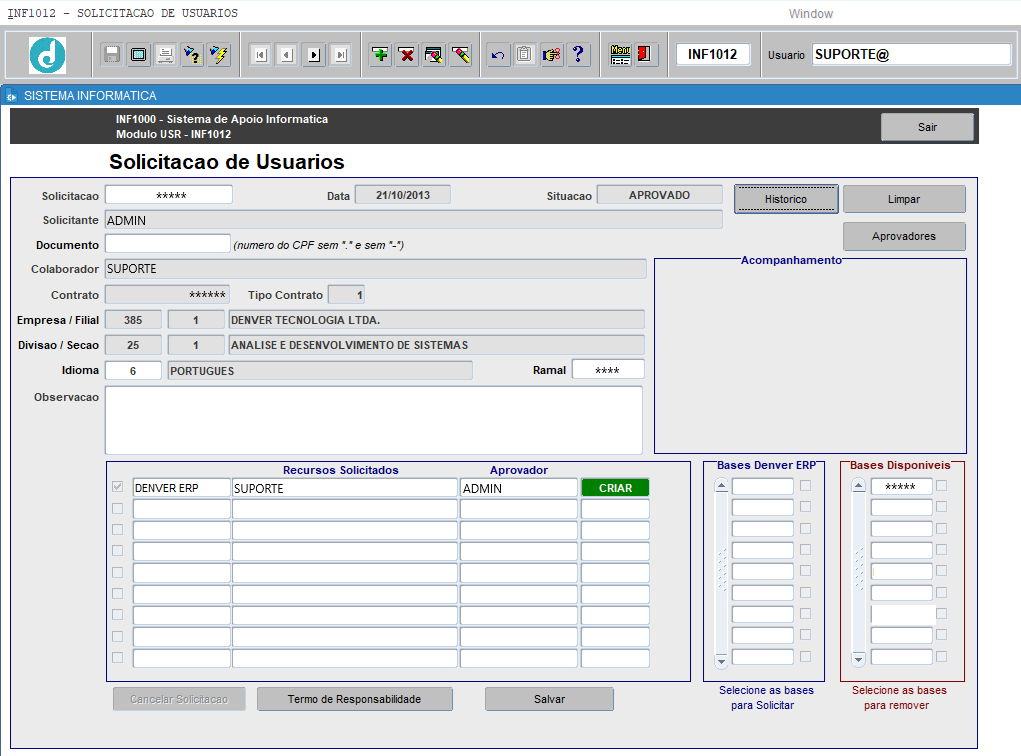Open Termo de Responsabilidade
This screenshot has height=756, width=1021.
tap(354, 699)
